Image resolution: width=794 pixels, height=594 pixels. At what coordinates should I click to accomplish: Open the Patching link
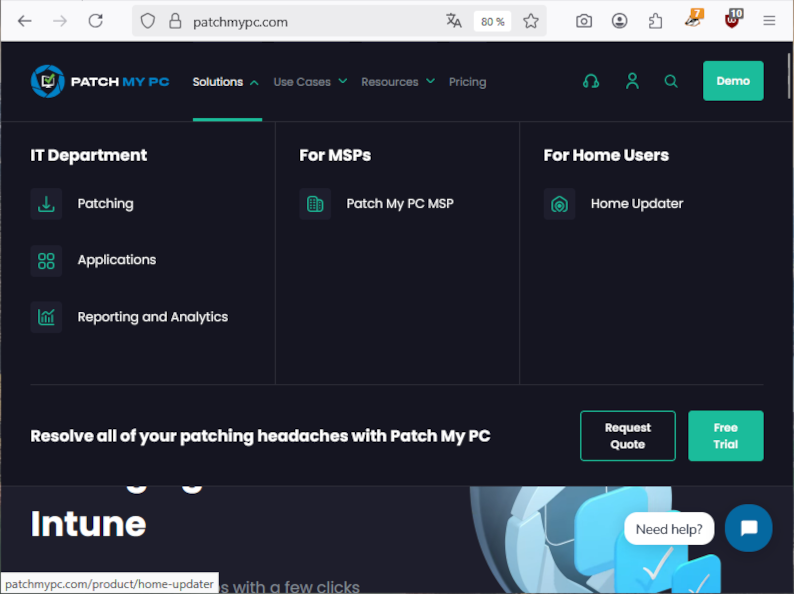point(105,204)
